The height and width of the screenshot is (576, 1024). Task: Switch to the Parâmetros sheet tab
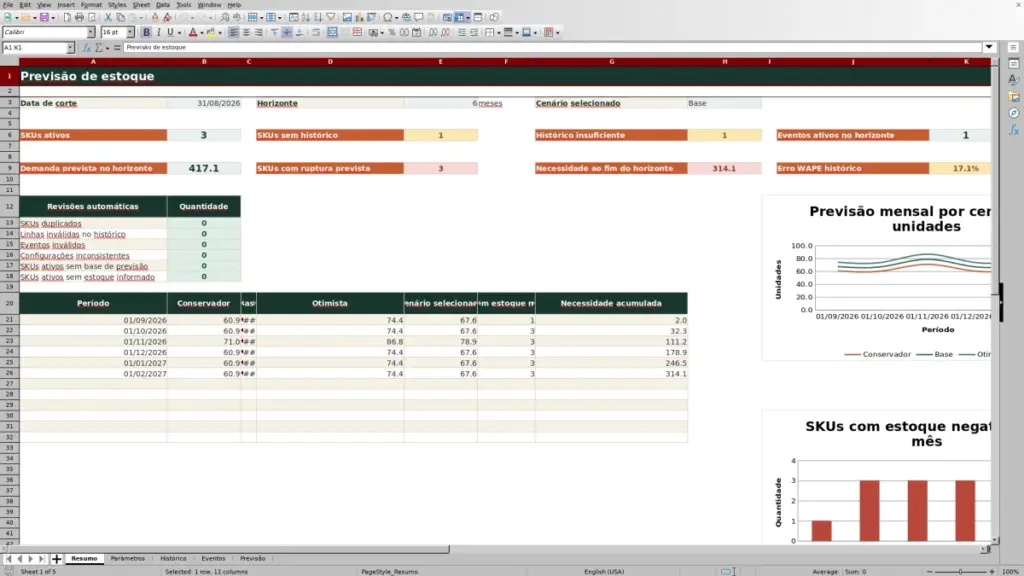coord(127,559)
